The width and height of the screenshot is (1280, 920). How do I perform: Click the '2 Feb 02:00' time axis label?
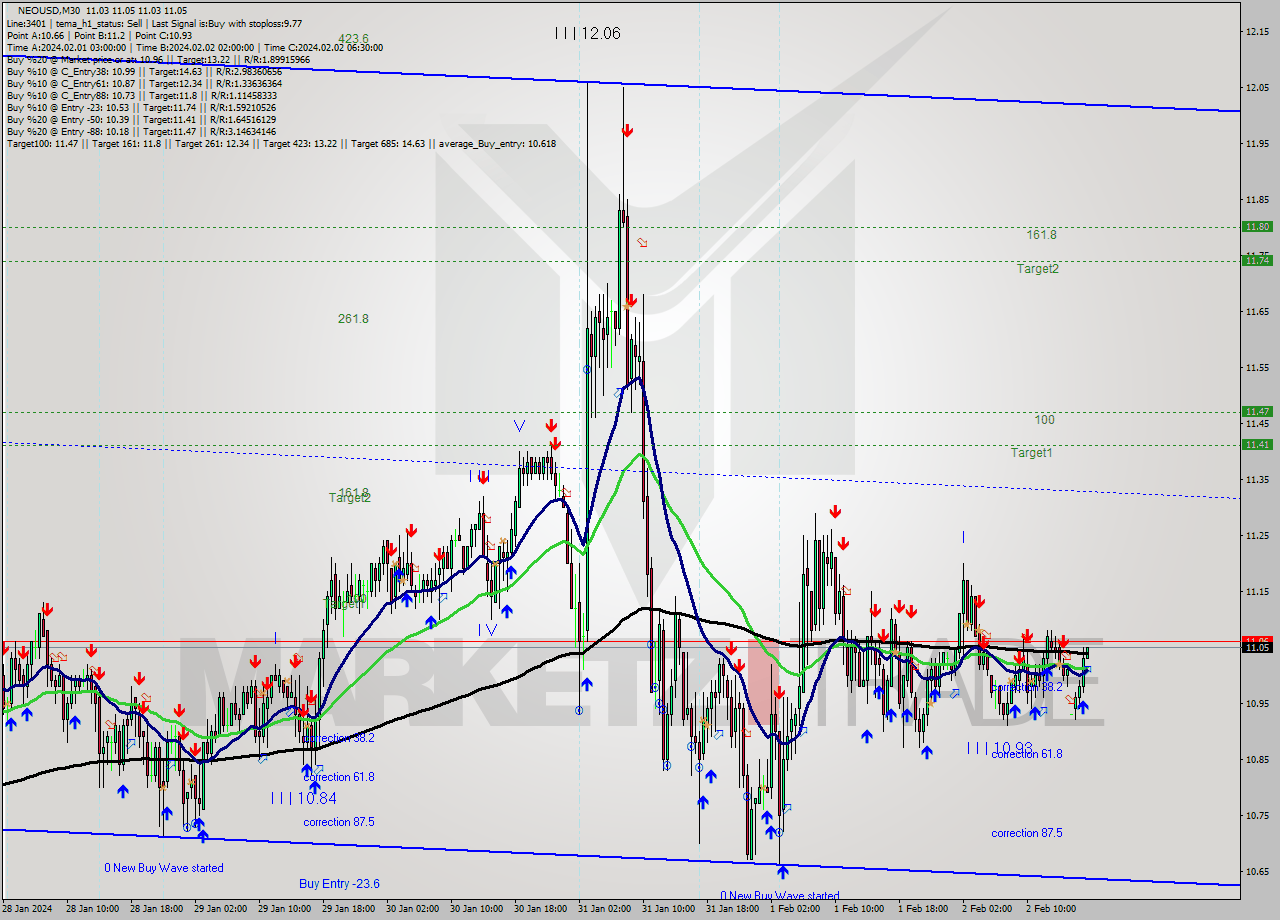pos(988,909)
